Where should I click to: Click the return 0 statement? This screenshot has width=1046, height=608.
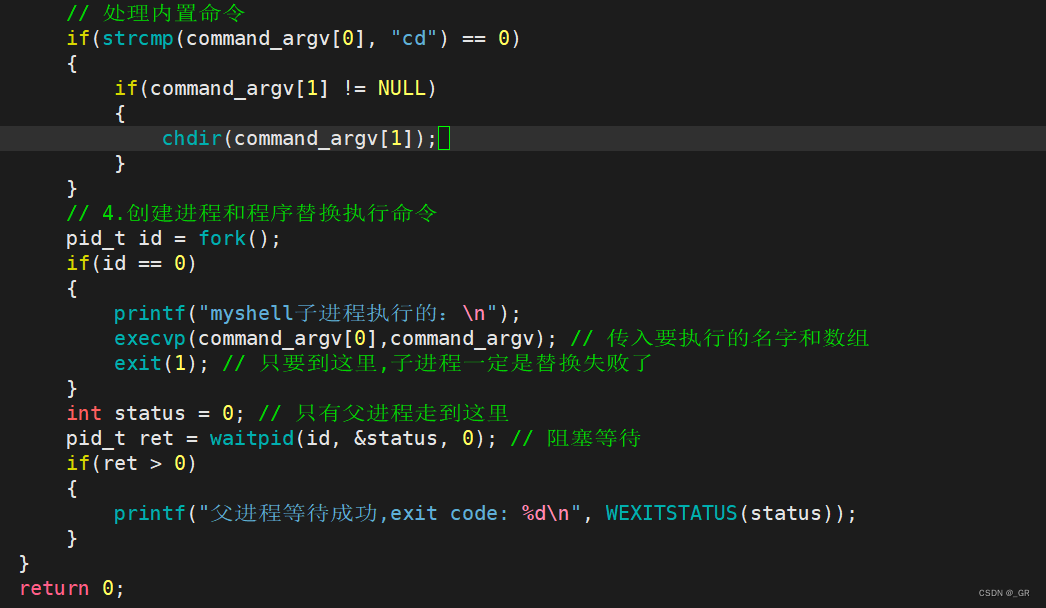[72, 588]
